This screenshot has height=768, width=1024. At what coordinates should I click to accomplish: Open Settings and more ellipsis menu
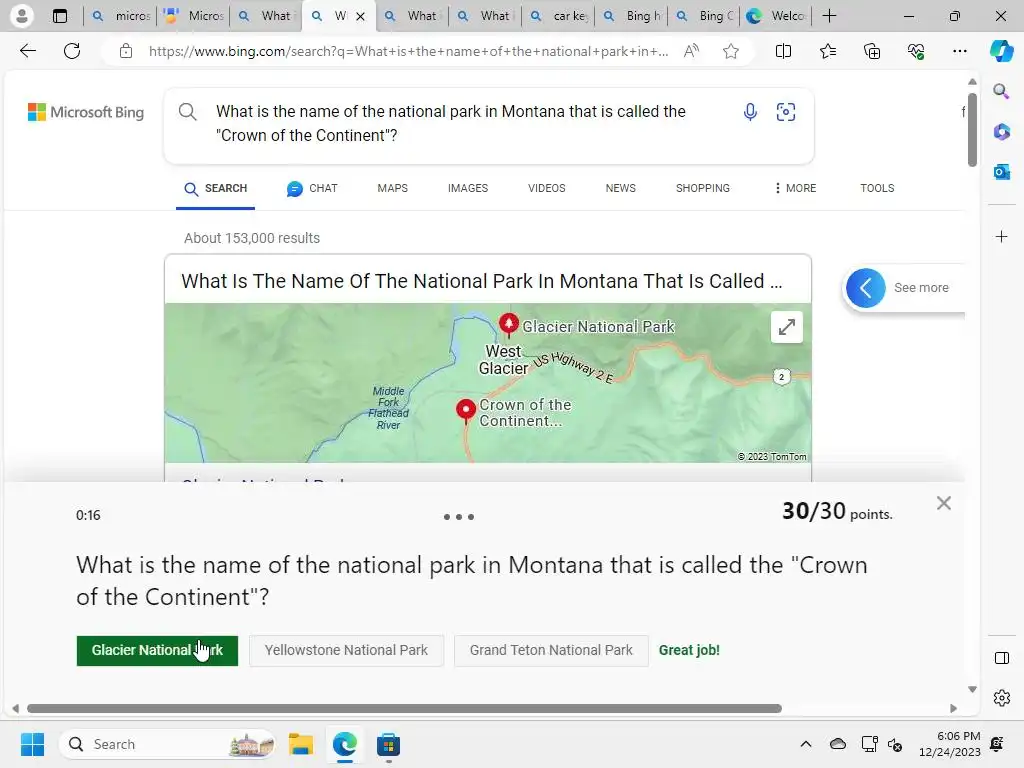tap(959, 51)
